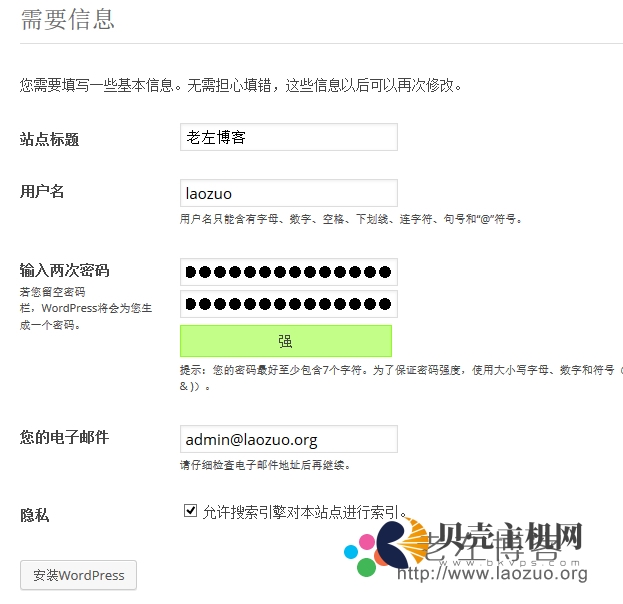
Task: Click the 安装WordPress button
Action: point(78,575)
